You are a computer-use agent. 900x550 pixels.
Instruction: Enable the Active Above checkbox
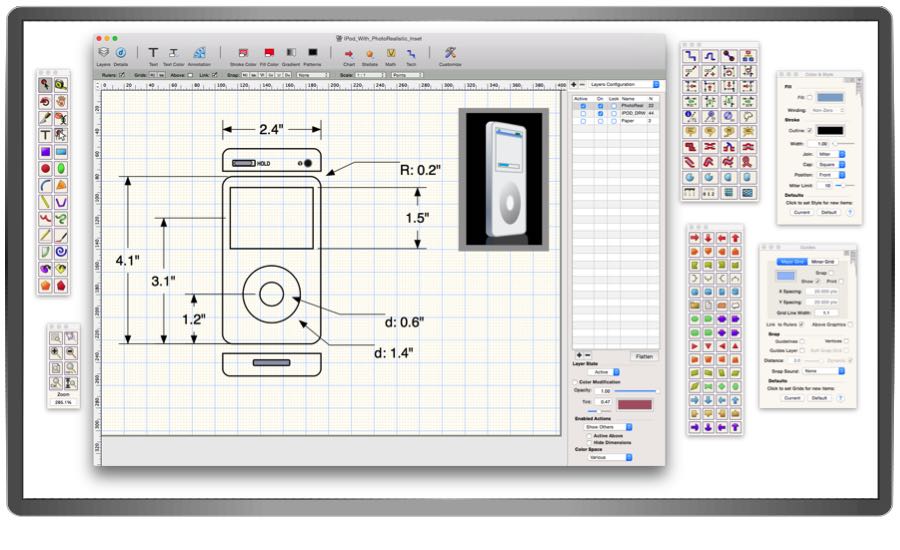click(x=589, y=436)
